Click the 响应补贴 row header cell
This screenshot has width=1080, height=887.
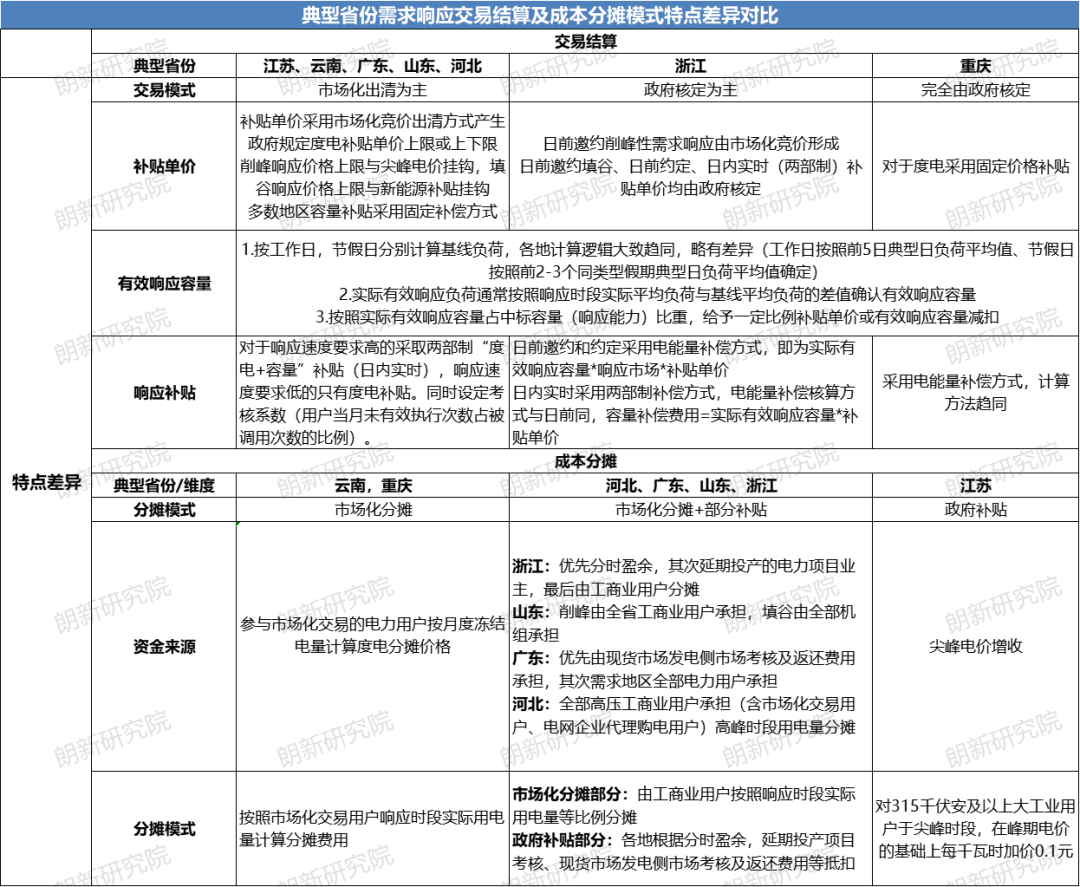(164, 393)
